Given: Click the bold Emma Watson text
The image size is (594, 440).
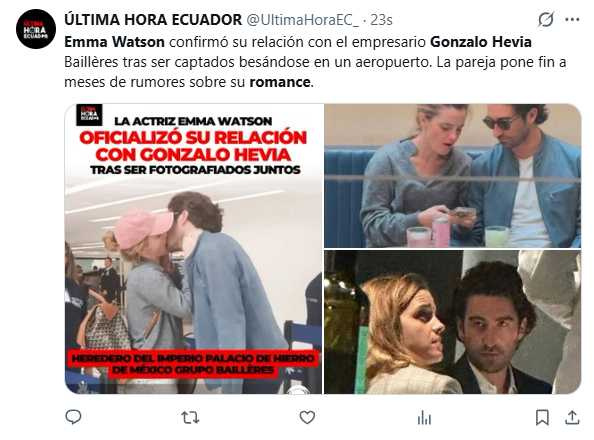Looking at the screenshot, I should [114, 42].
